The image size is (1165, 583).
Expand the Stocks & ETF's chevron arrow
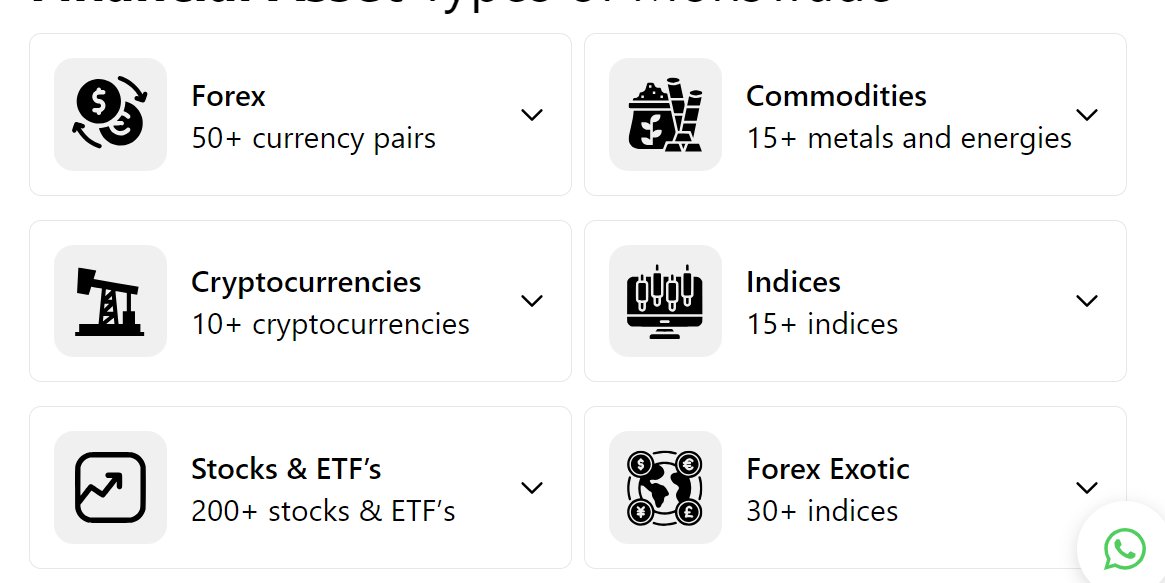(532, 488)
